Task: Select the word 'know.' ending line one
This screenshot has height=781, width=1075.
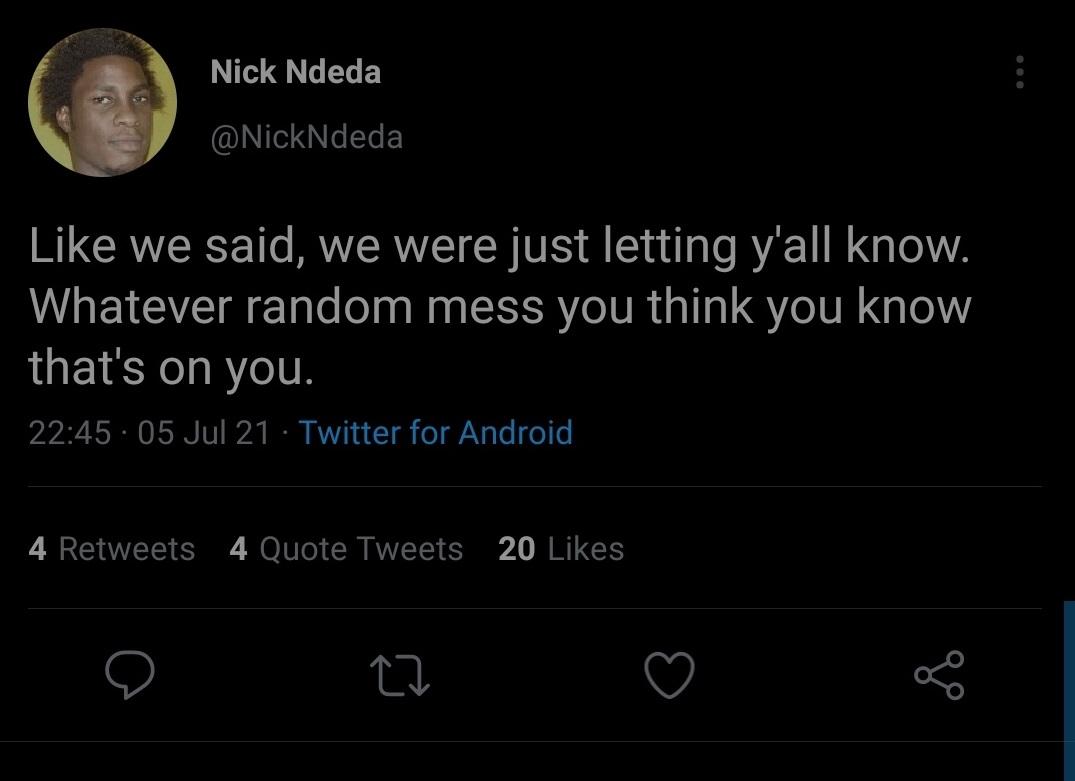Action: [x=908, y=245]
